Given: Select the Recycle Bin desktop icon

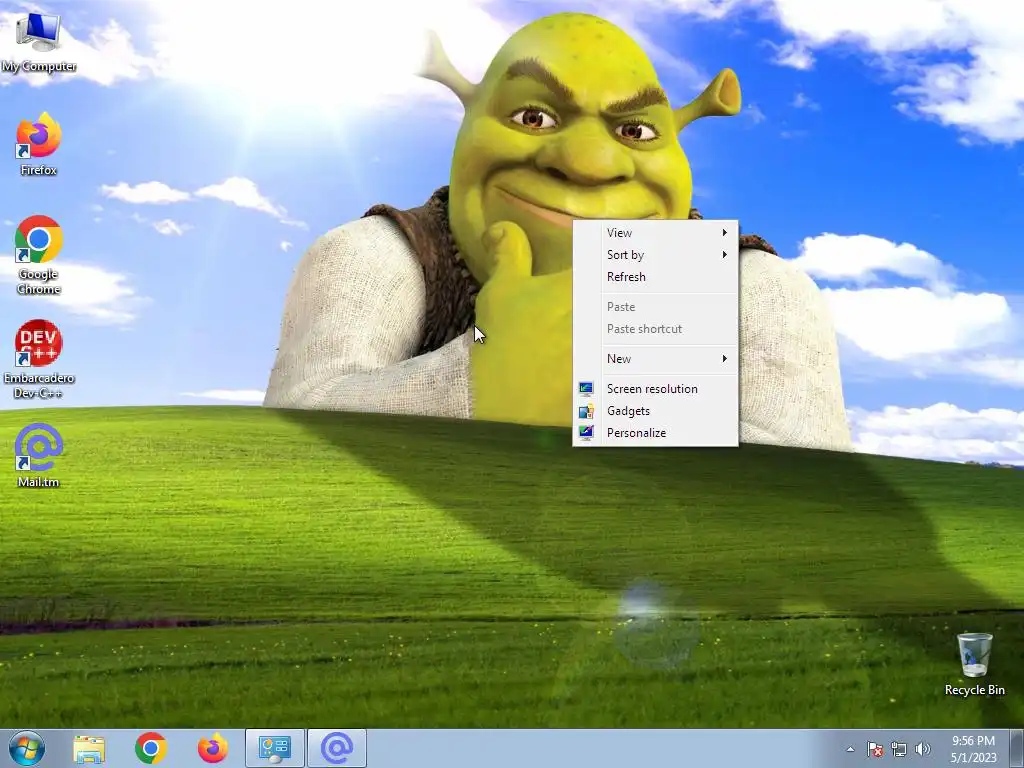Looking at the screenshot, I should click(x=974, y=664).
